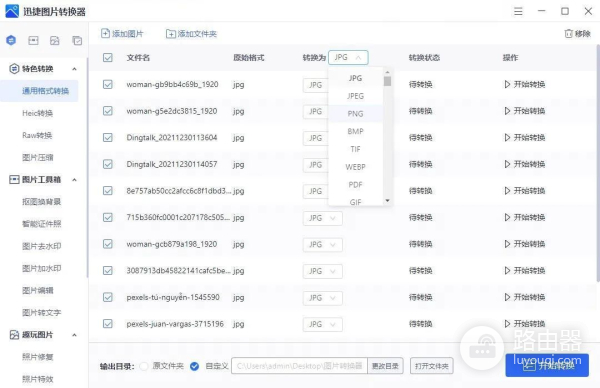Start converting 3087913db45822141 via play icon

click(507, 271)
